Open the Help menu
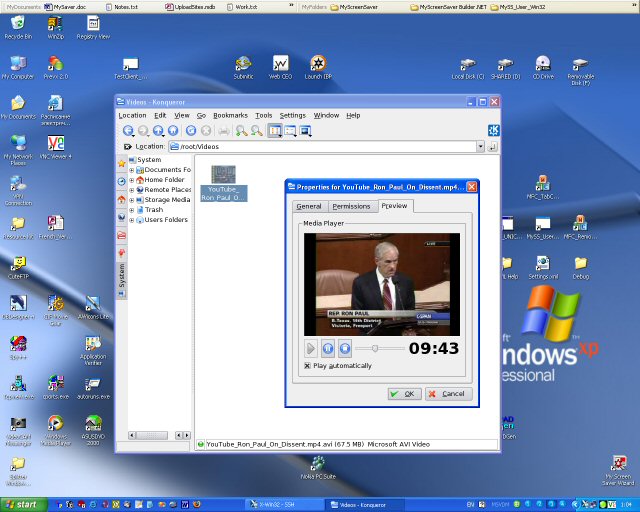Viewport: 640px width, 512px height. point(353,116)
